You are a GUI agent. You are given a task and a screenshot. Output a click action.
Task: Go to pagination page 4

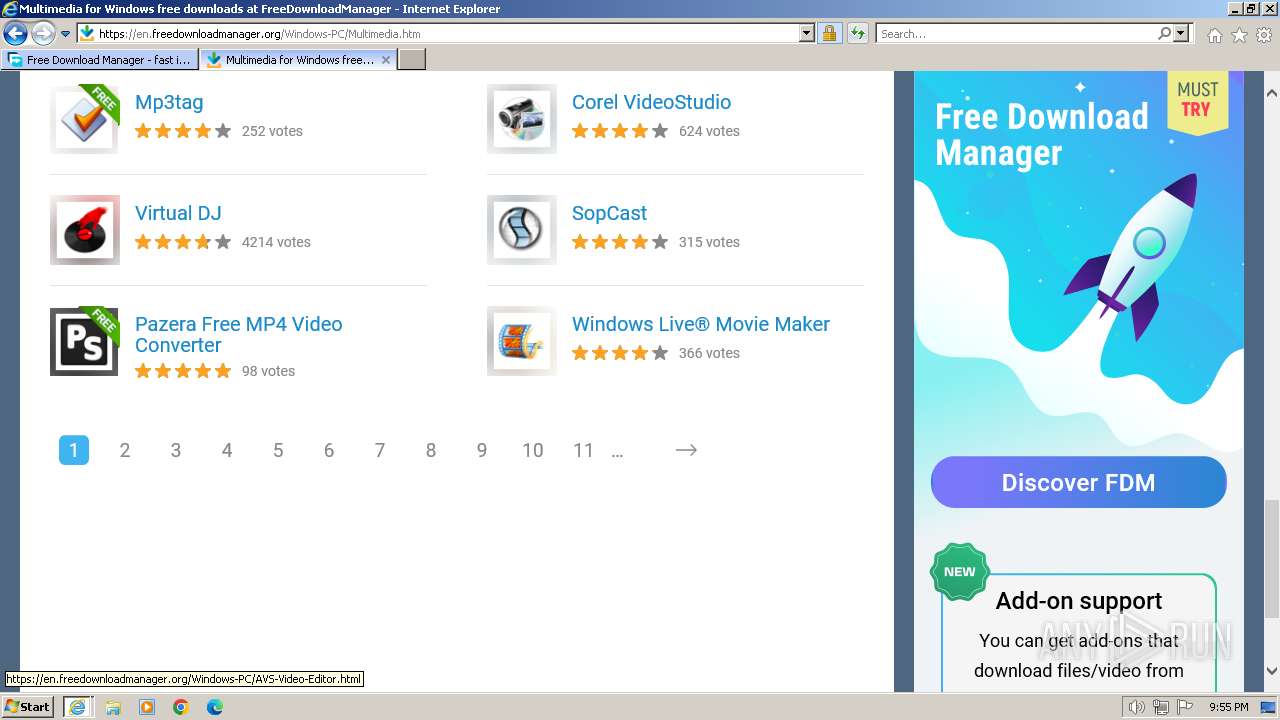[227, 450]
